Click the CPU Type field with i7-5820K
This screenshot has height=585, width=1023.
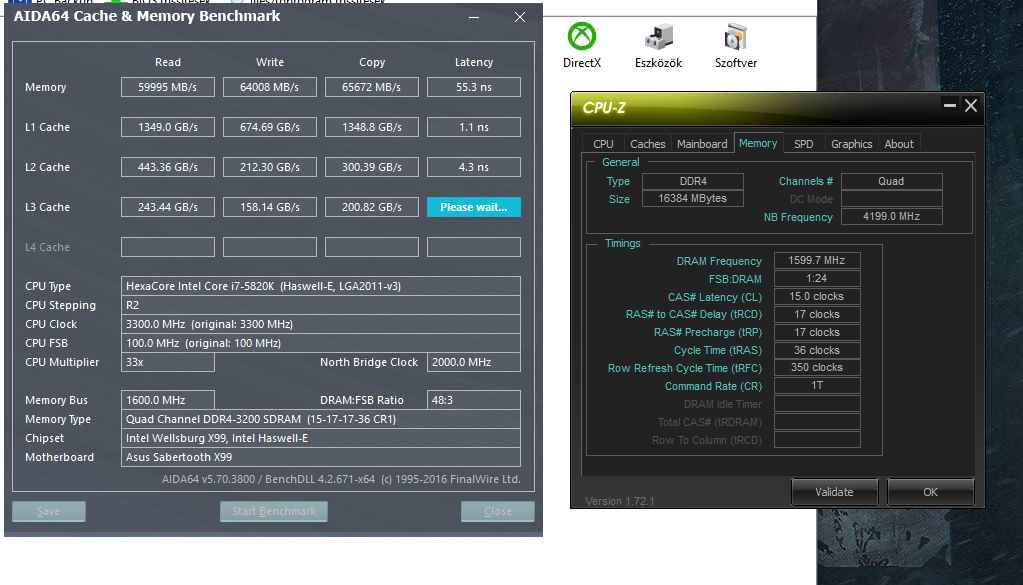pos(321,286)
